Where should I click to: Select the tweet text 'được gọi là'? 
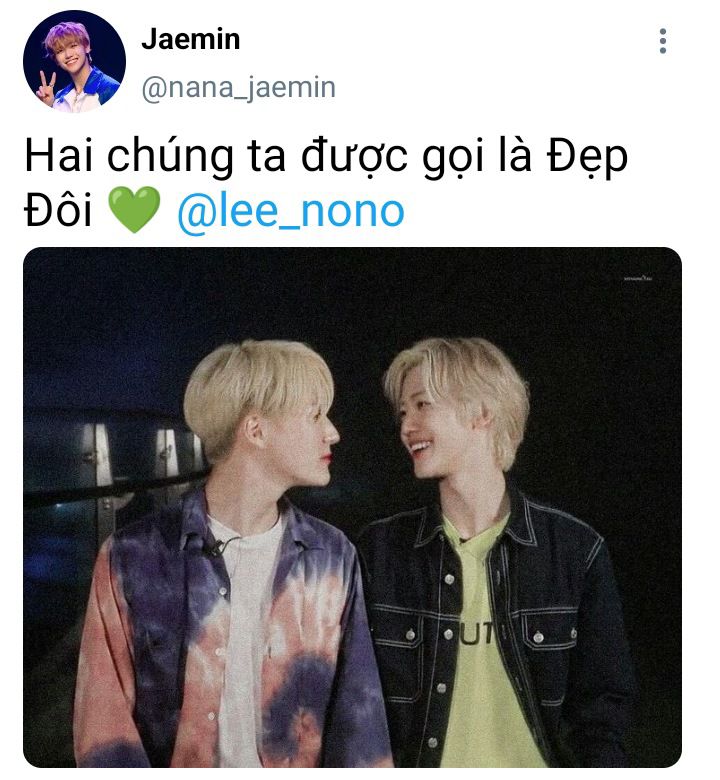[416, 157]
